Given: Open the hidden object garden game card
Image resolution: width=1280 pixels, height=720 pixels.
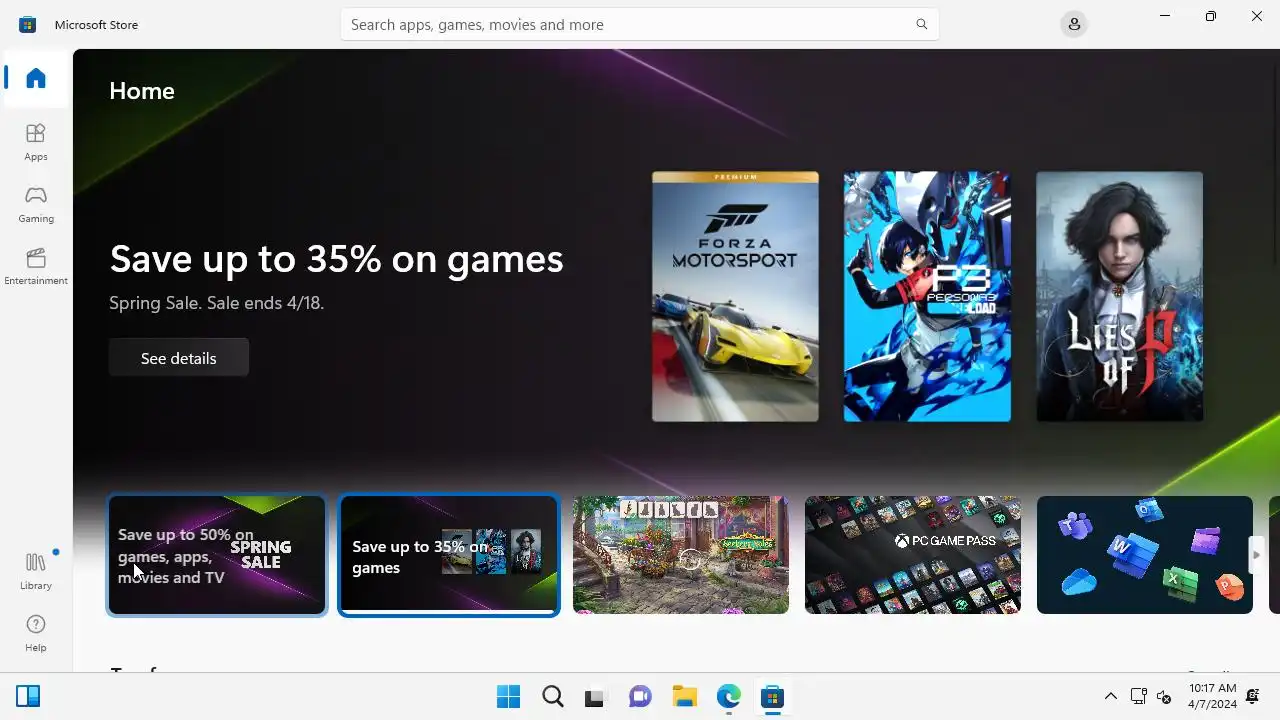Looking at the screenshot, I should click(681, 555).
